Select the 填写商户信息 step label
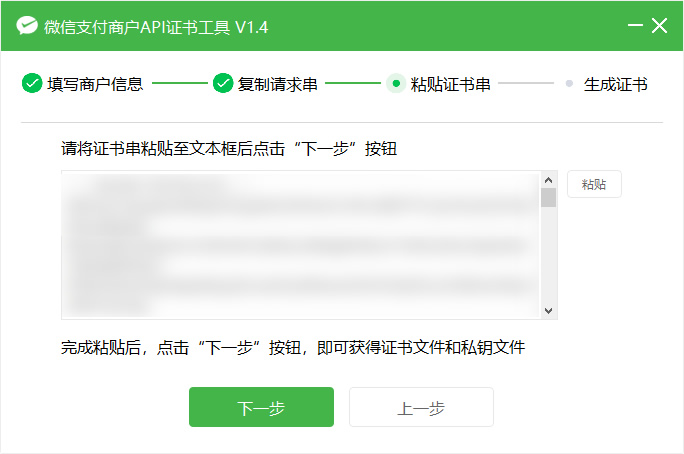The image size is (684, 454). coord(95,84)
